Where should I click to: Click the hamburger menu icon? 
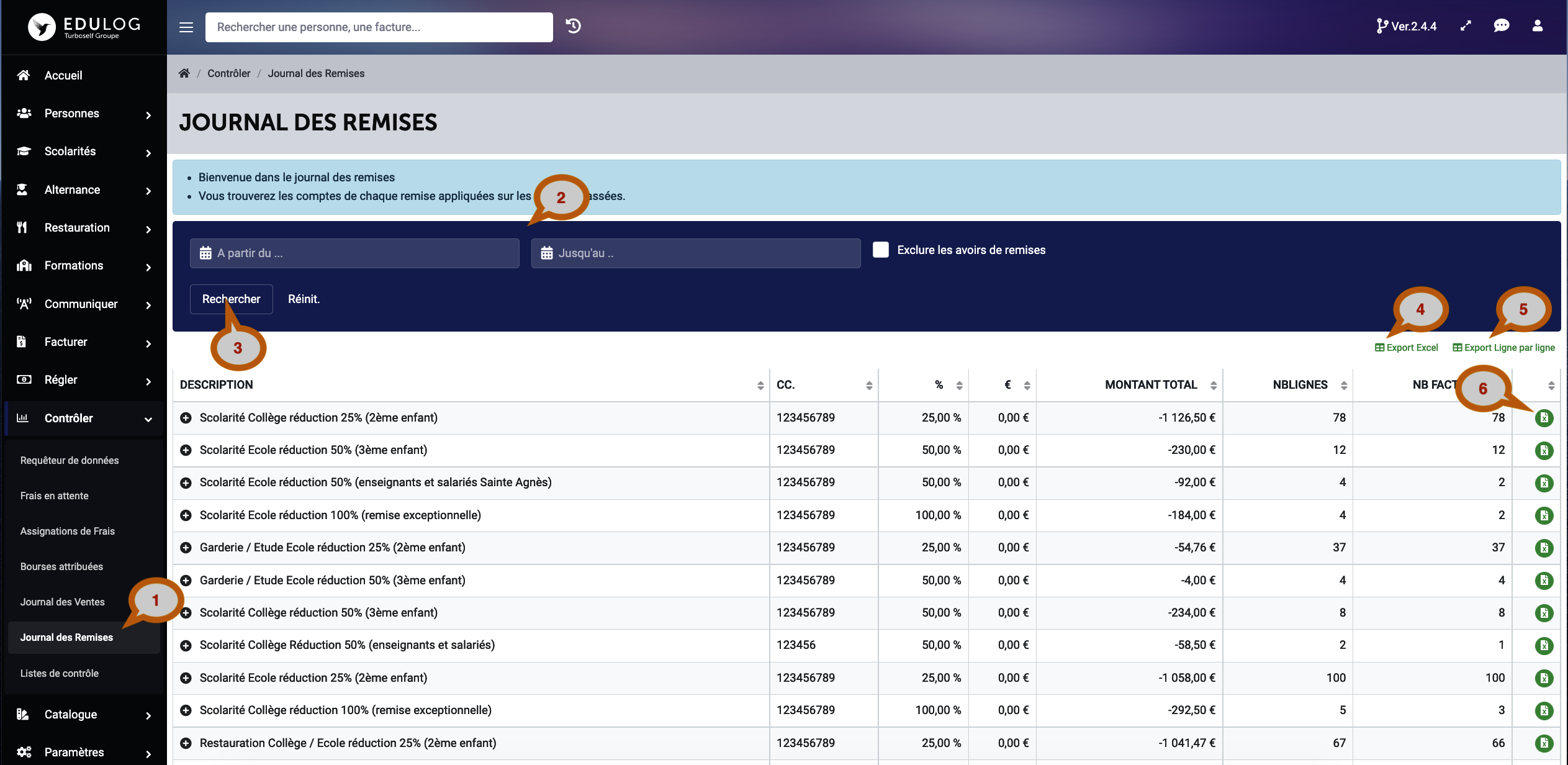click(x=186, y=27)
